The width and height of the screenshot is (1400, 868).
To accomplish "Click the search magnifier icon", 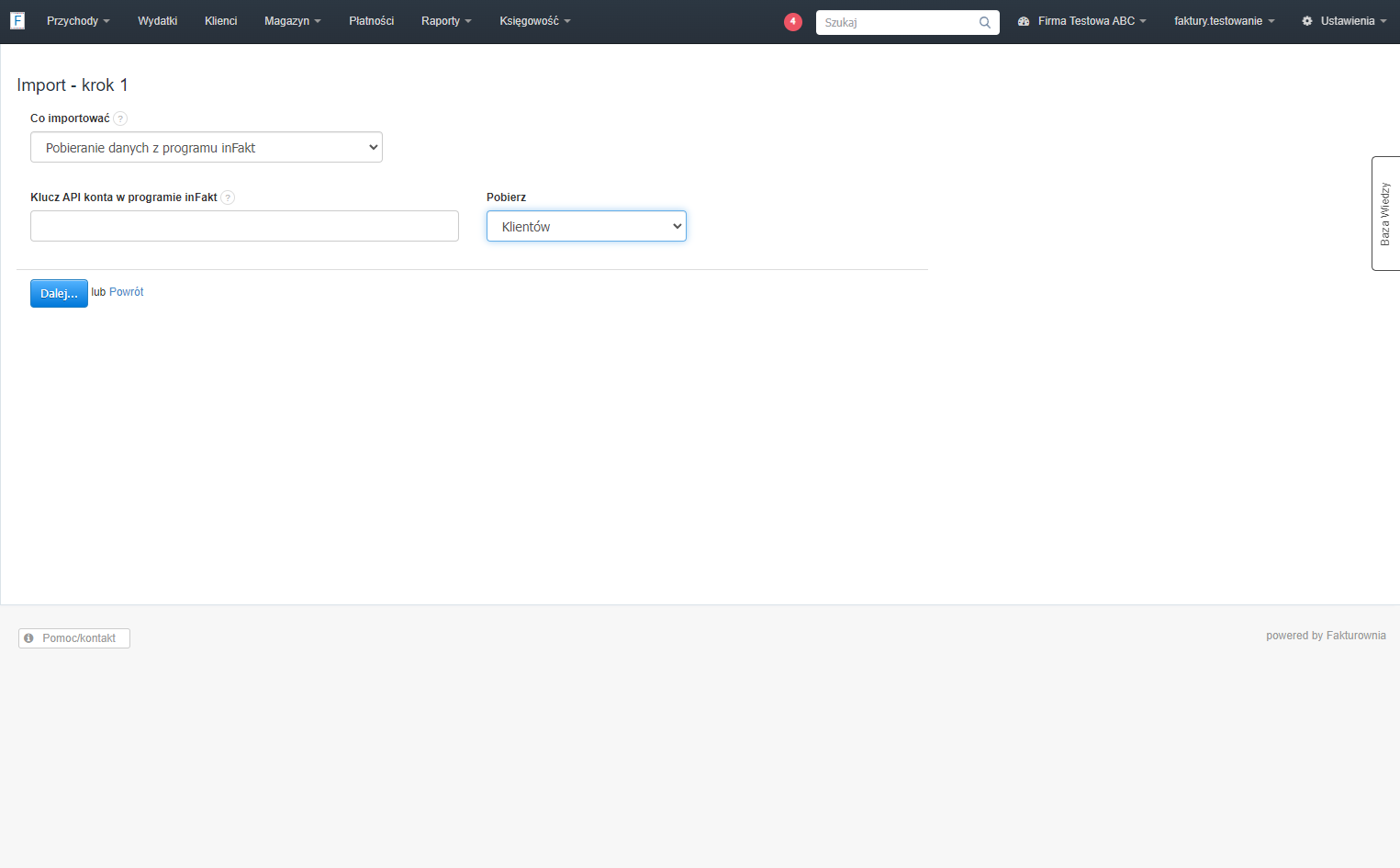I will point(985,22).
